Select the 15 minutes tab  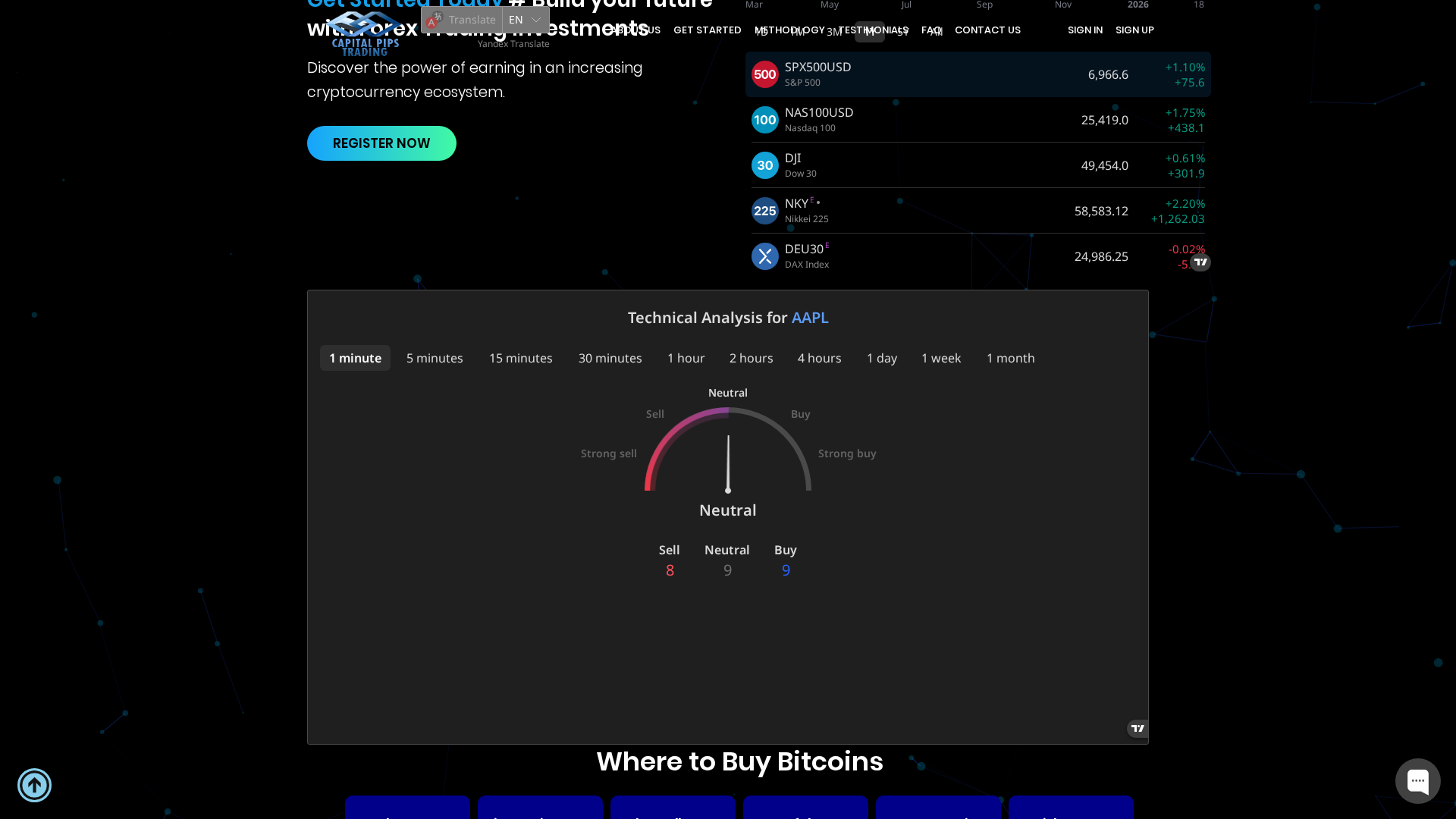(x=520, y=358)
